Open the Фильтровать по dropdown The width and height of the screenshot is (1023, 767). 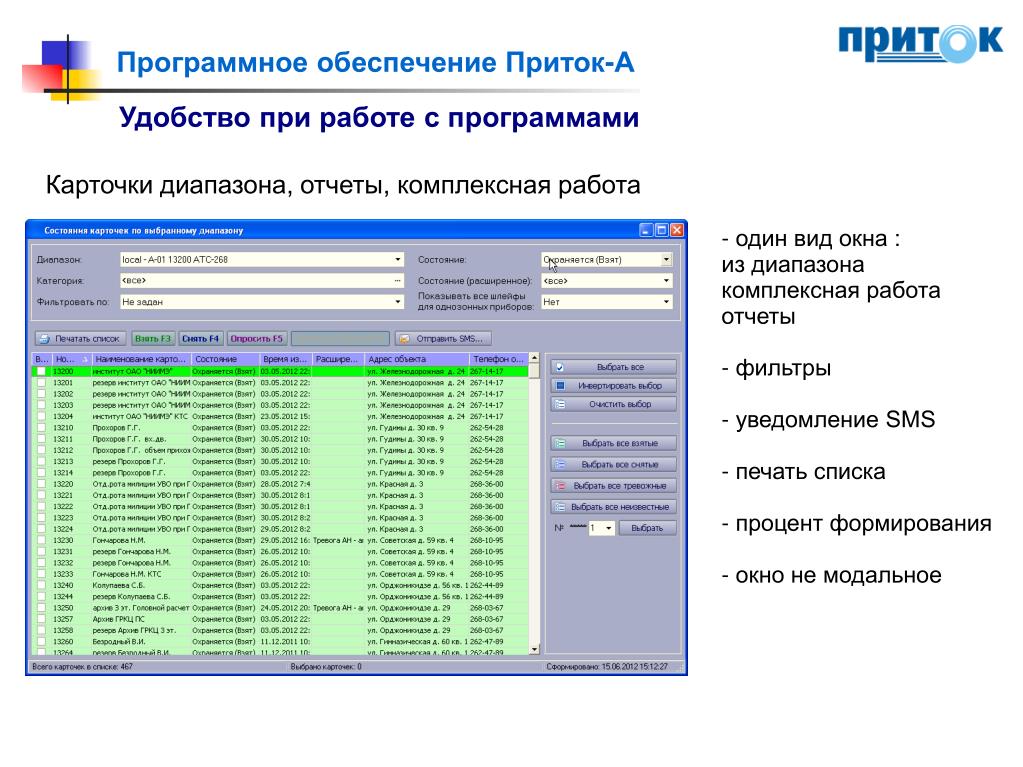397,302
